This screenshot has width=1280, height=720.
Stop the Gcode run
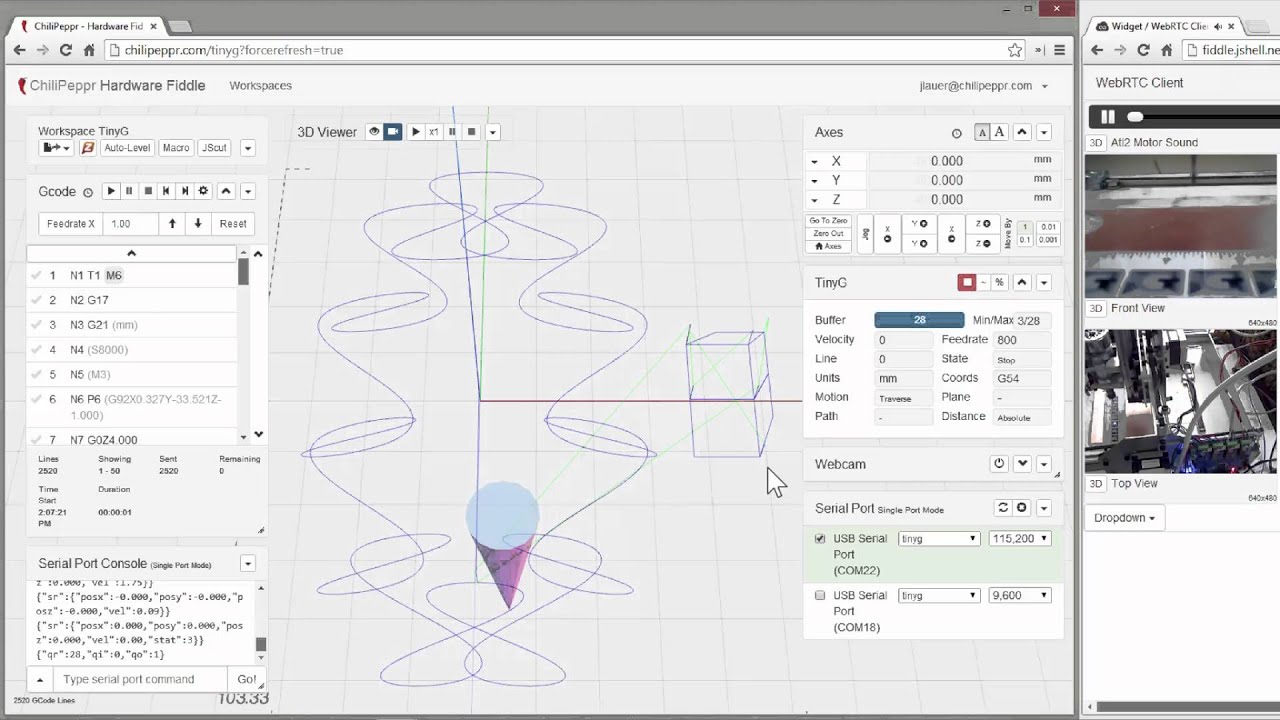click(148, 191)
